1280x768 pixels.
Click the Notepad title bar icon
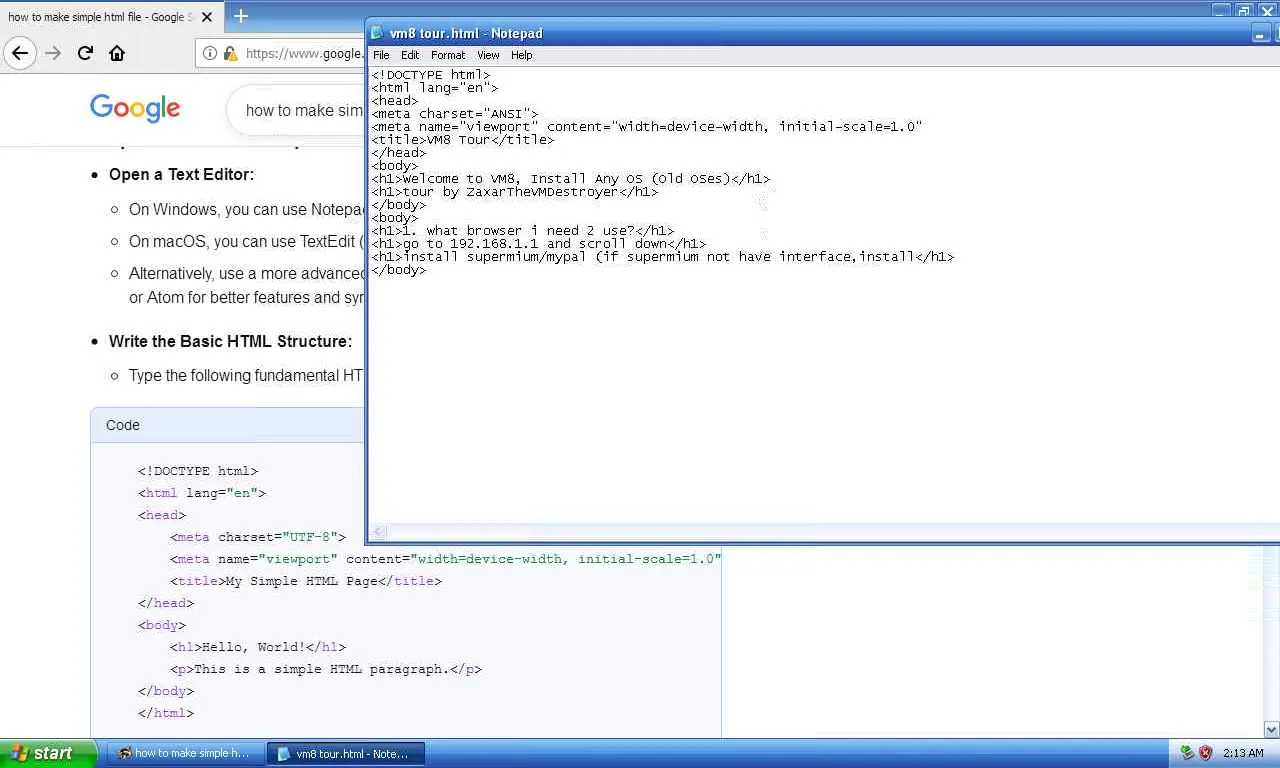coord(377,33)
